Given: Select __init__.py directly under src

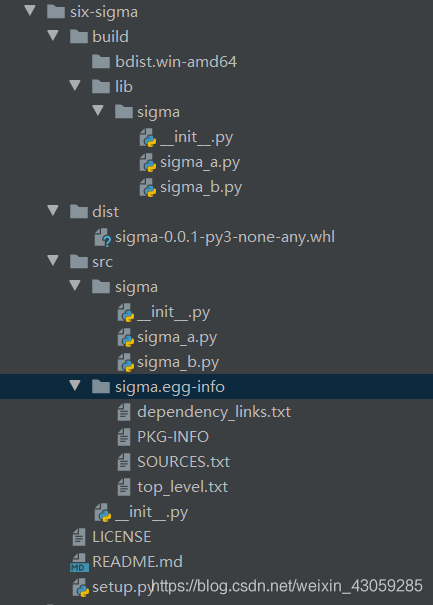Looking at the screenshot, I should (151, 512).
